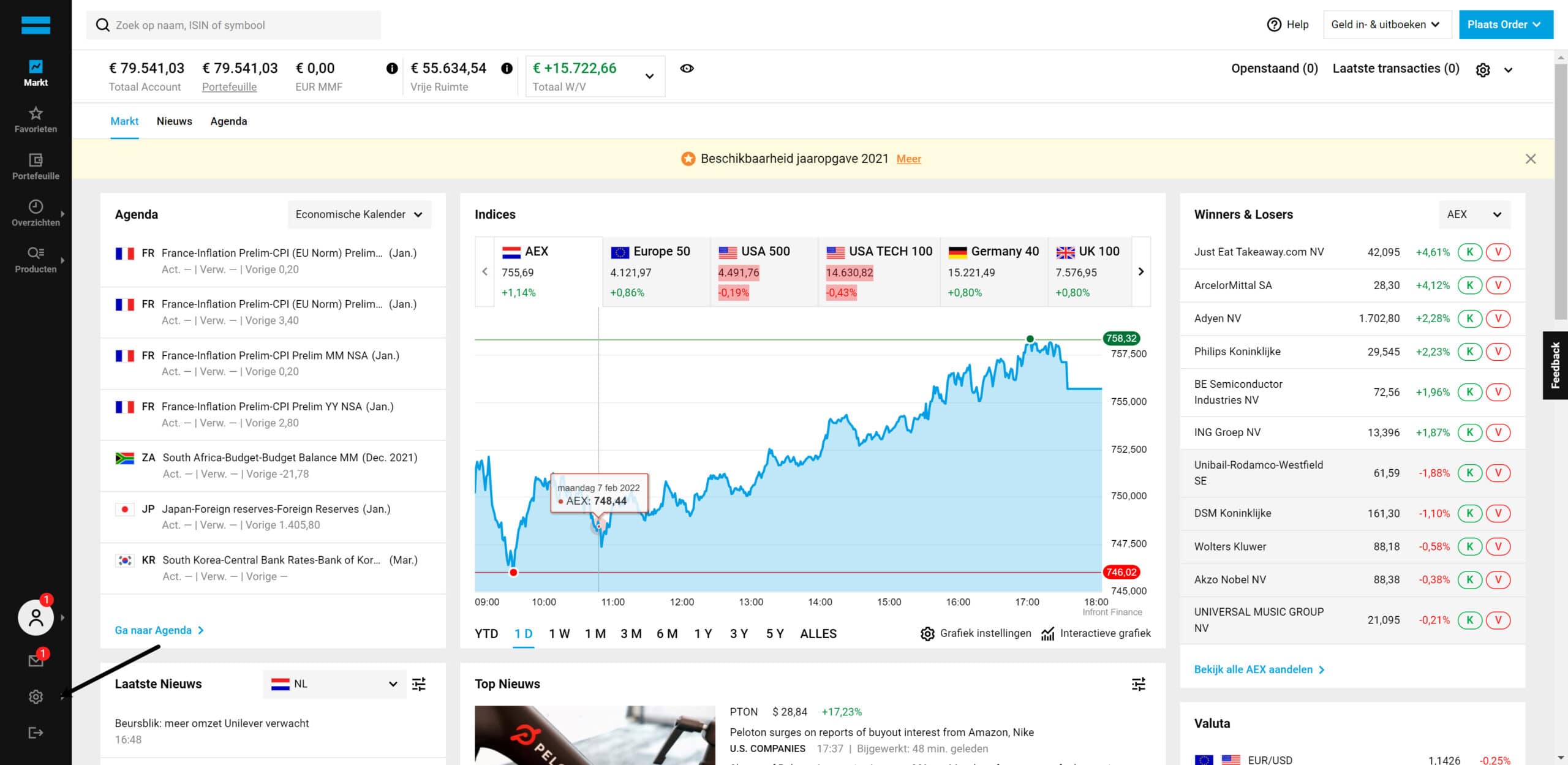Open Beursblik Unilever news item

coord(212,723)
